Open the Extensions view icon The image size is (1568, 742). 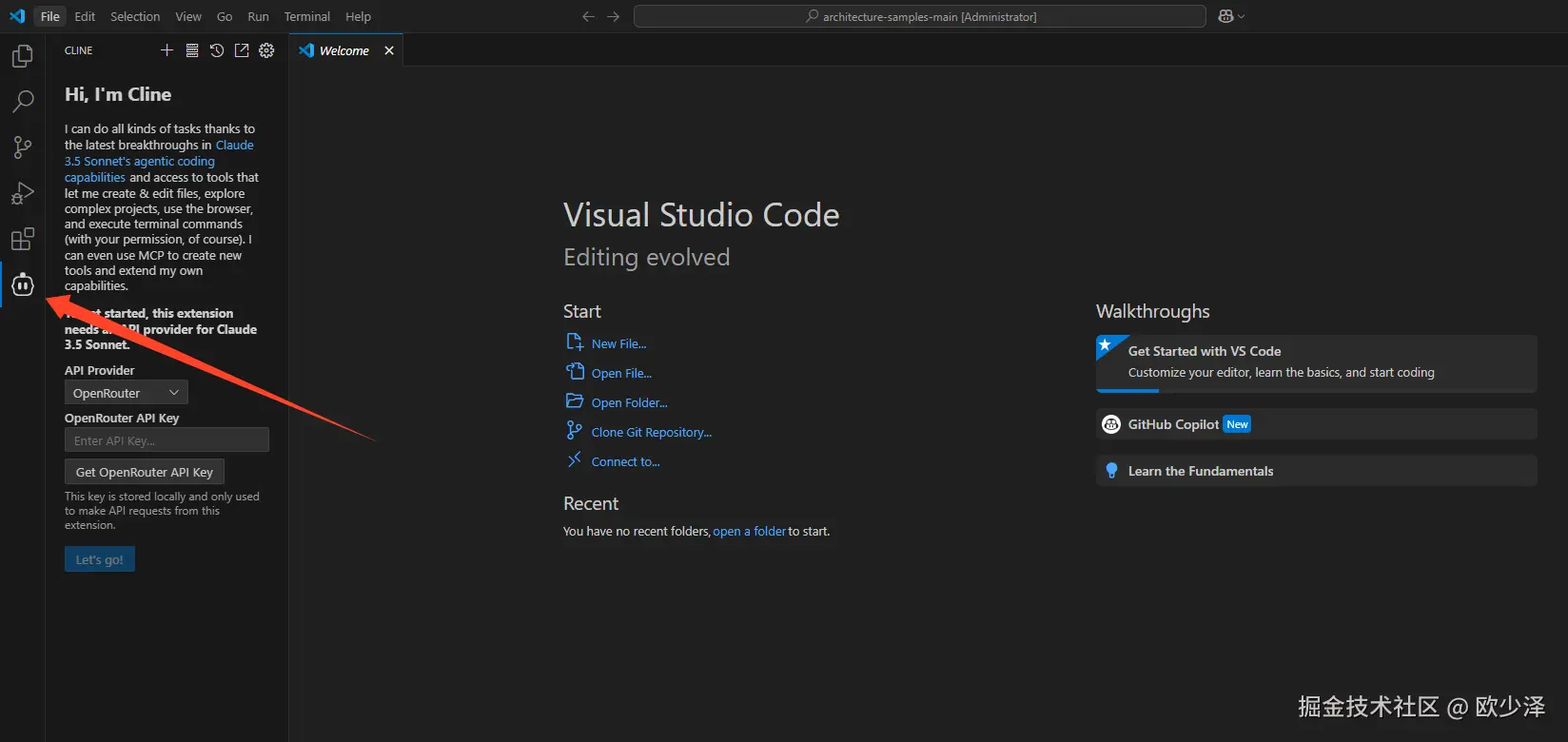click(x=22, y=239)
